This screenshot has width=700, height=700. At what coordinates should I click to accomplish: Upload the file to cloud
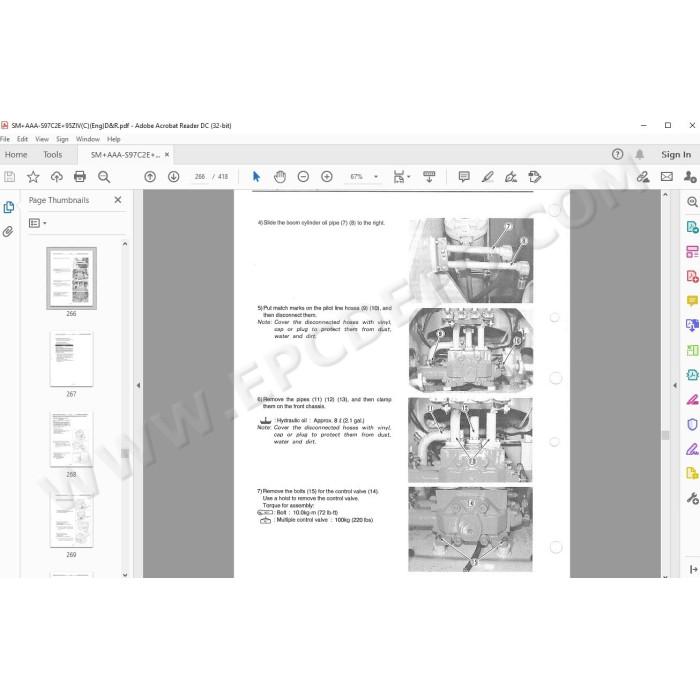coord(57,177)
